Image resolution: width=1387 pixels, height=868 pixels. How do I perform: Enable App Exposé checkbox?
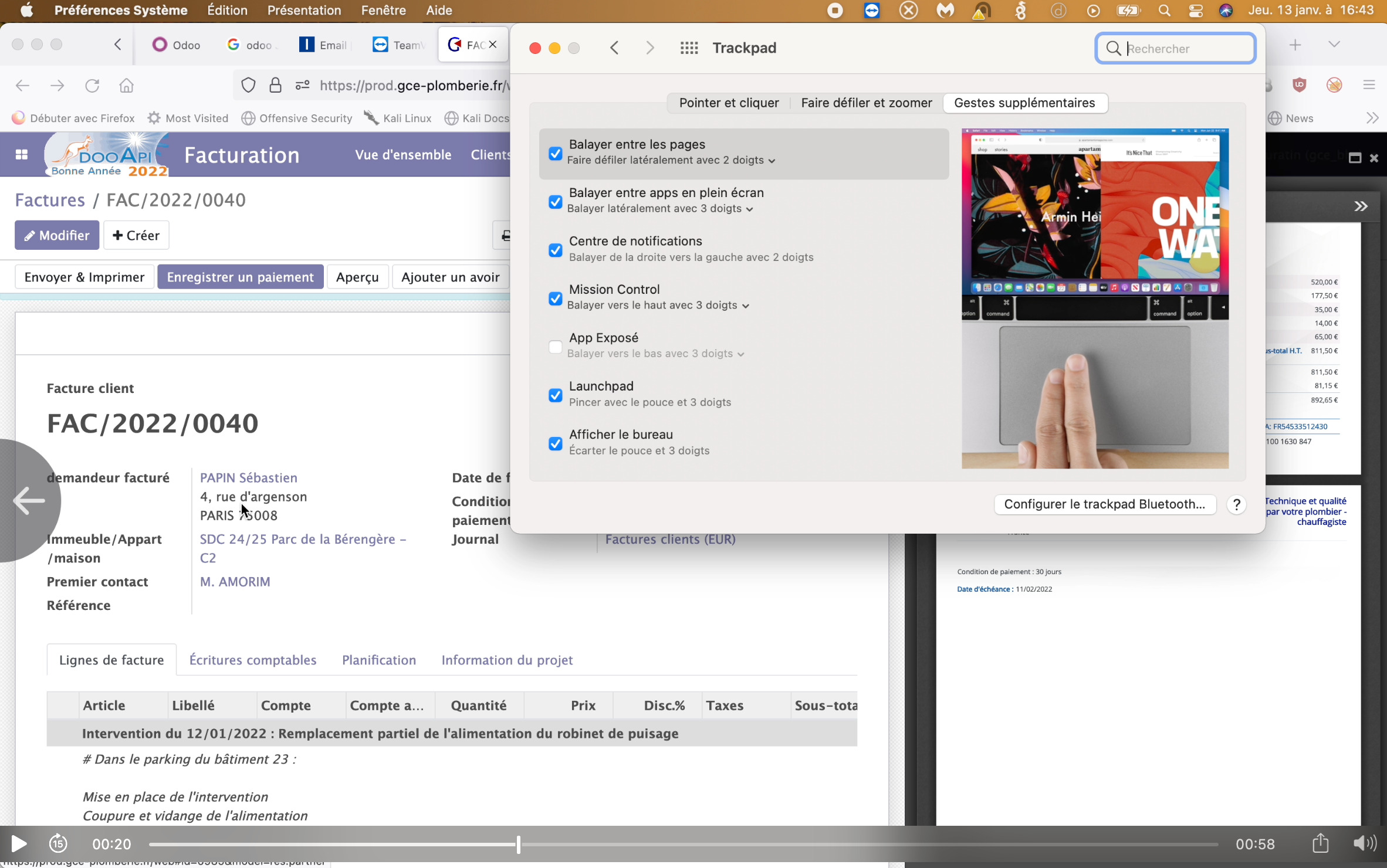point(555,347)
